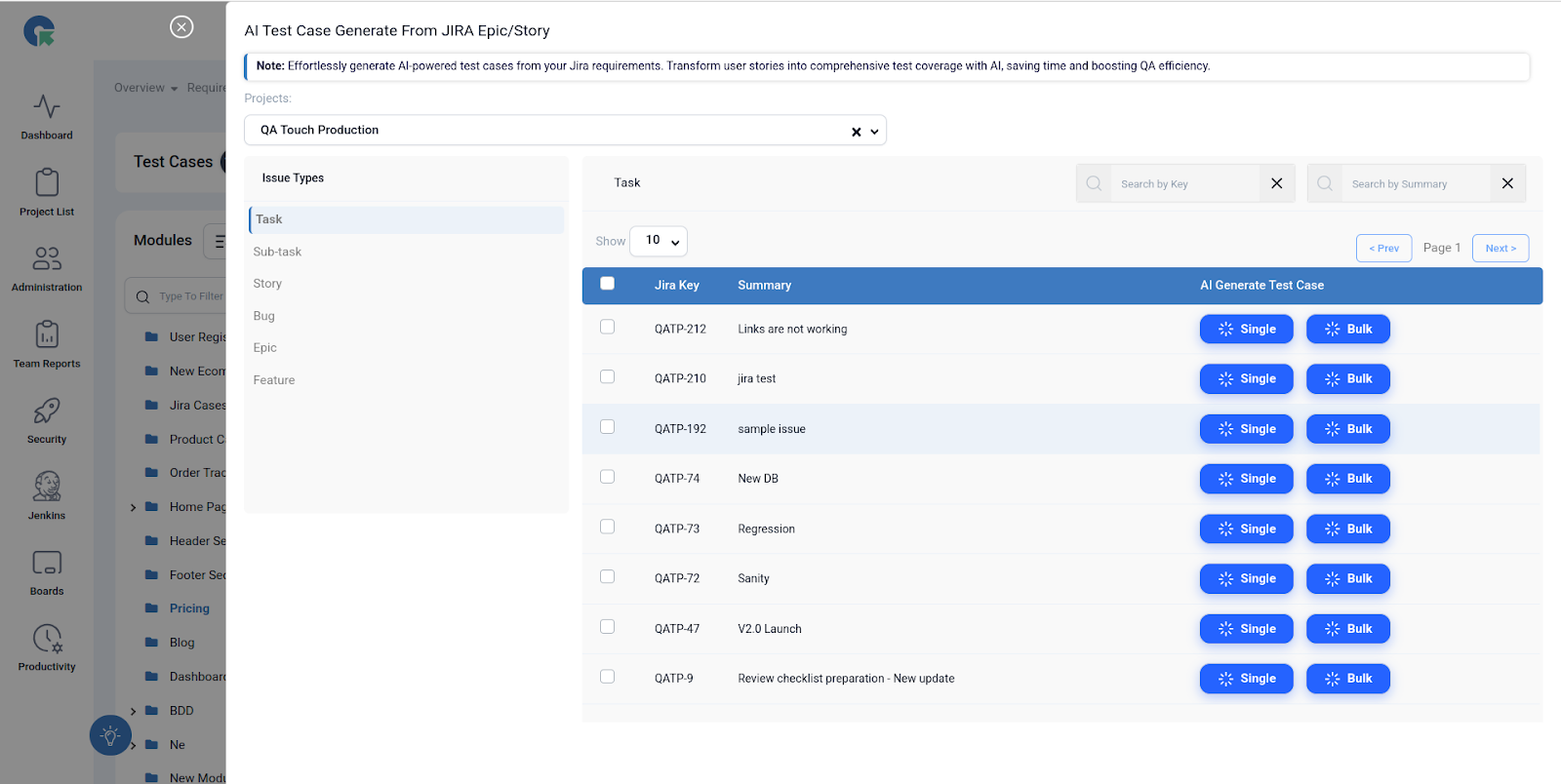Generate Single test case for QATP-212
The height and width of the screenshot is (784, 1561).
tap(1246, 330)
